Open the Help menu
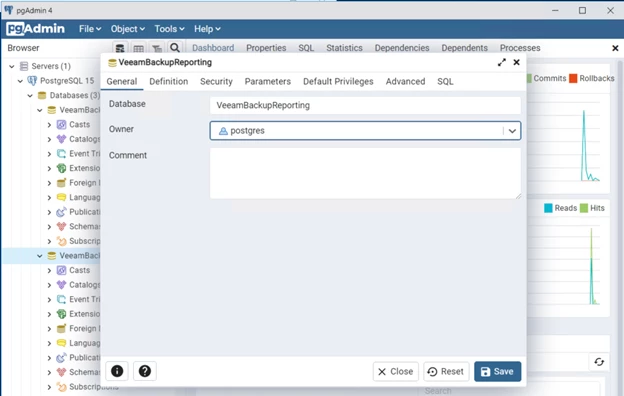Viewport: 624px width, 396px height. tap(207, 29)
